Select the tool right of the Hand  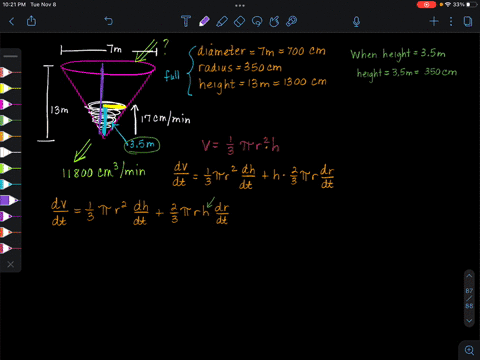coord(292,21)
